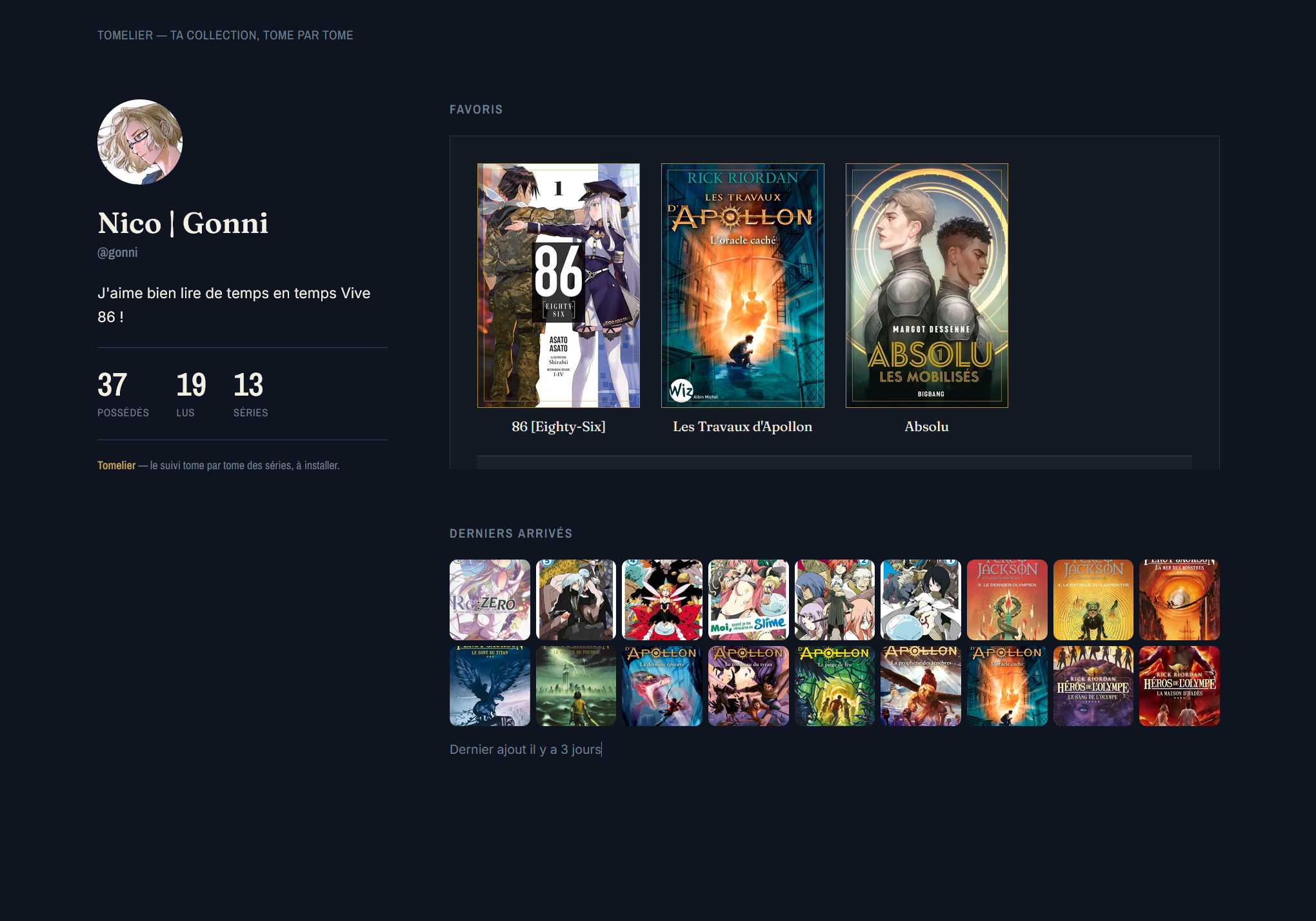Open Percy Jackson Le Dernier Olympien thumbnail
This screenshot has width=1316, height=921.
pos(1007,600)
